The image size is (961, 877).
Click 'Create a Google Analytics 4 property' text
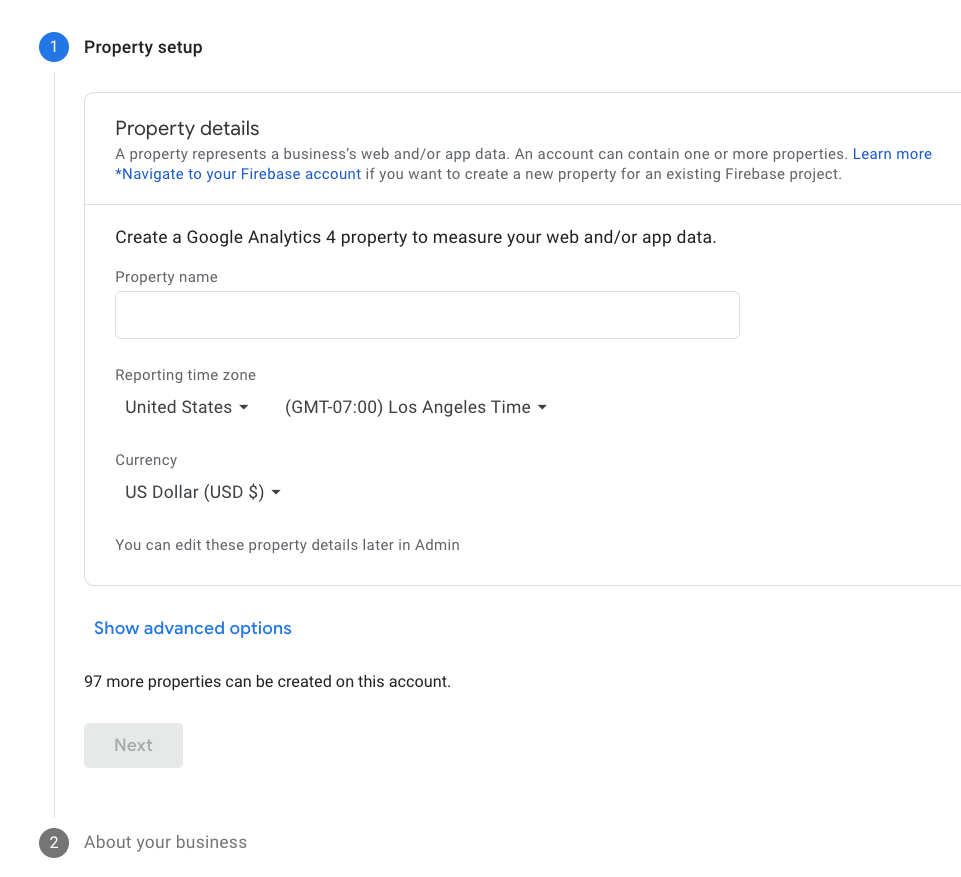coord(416,237)
